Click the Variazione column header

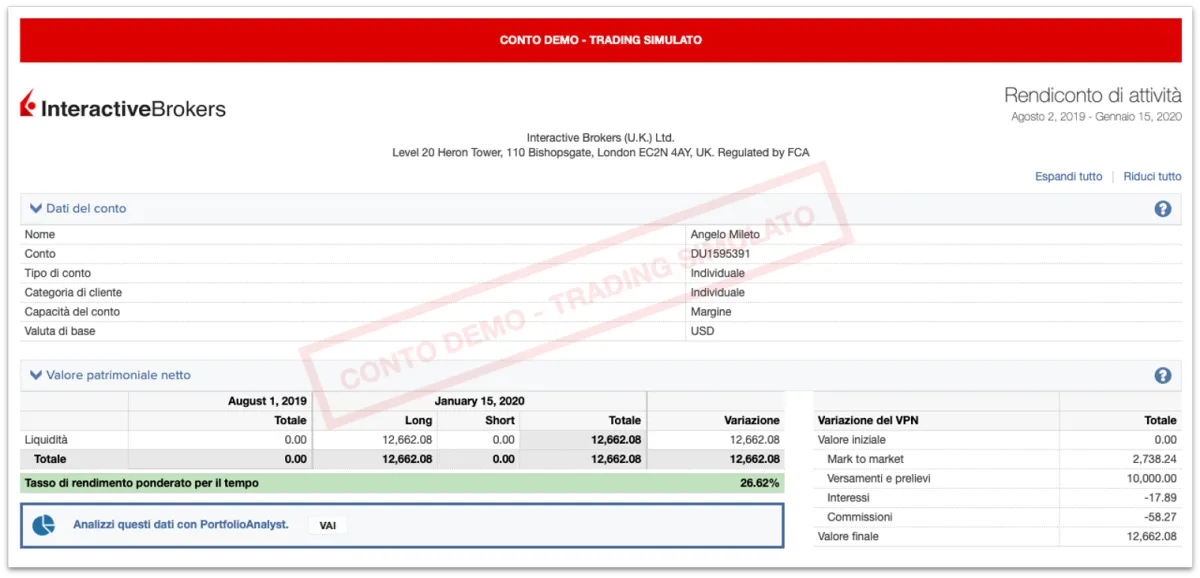point(752,420)
